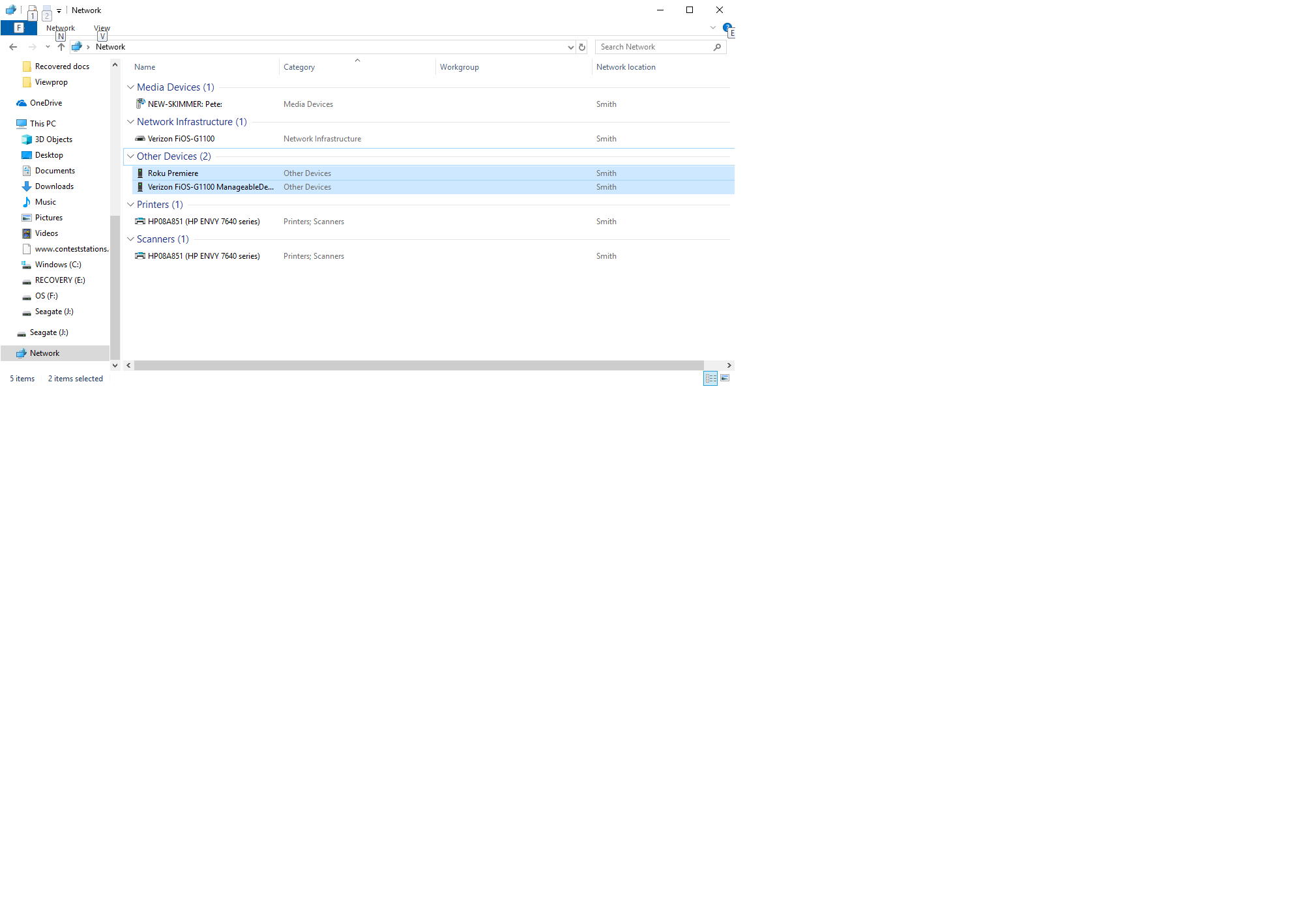Open 3D Objects folder in sidebar
The width and height of the screenshot is (1316, 921).
53,139
